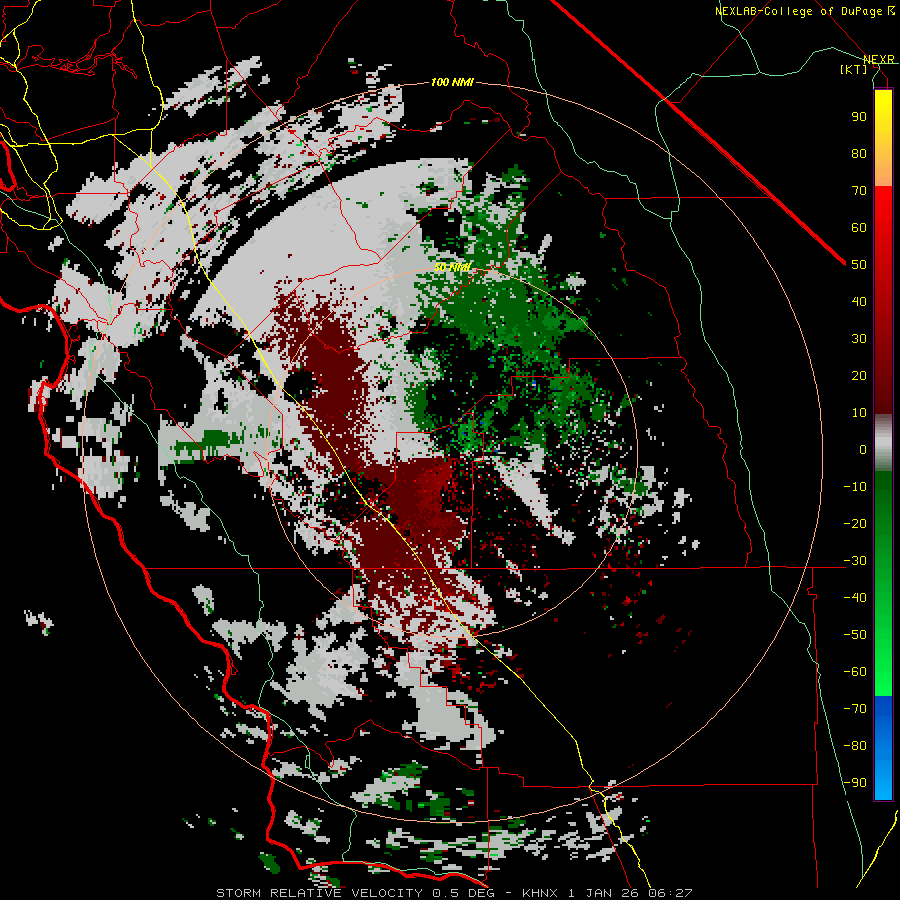This screenshot has height=900, width=900.
Task: Click the 40 value on the velocity scale
Action: coord(859,301)
